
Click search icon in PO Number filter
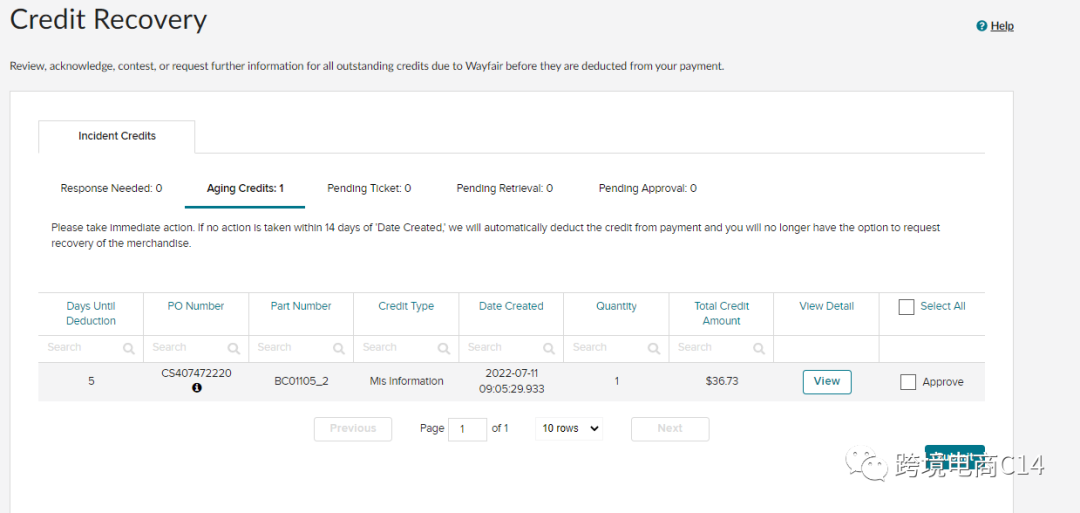coord(233,349)
